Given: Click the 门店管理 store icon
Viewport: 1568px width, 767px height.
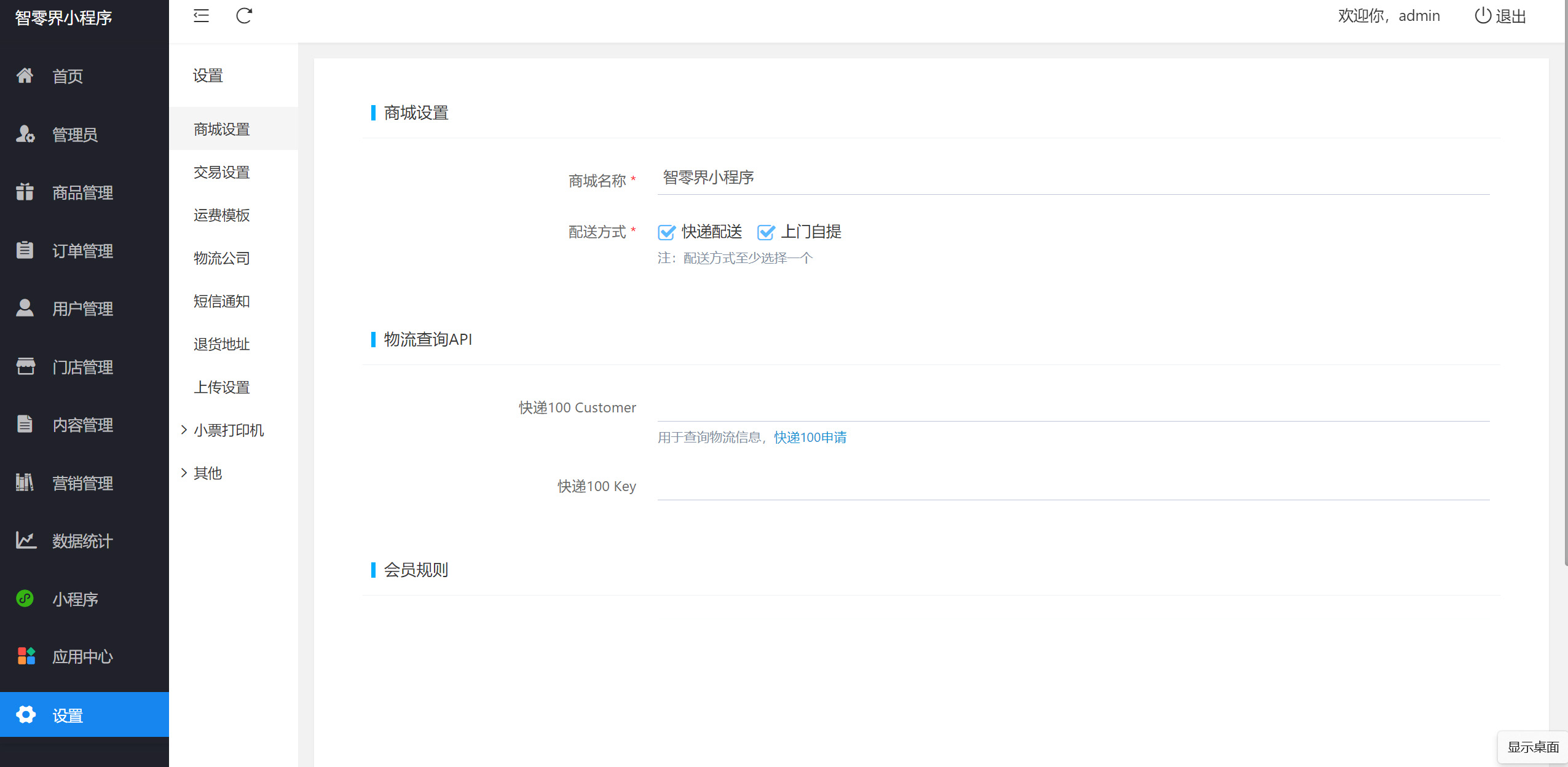Looking at the screenshot, I should point(25,366).
